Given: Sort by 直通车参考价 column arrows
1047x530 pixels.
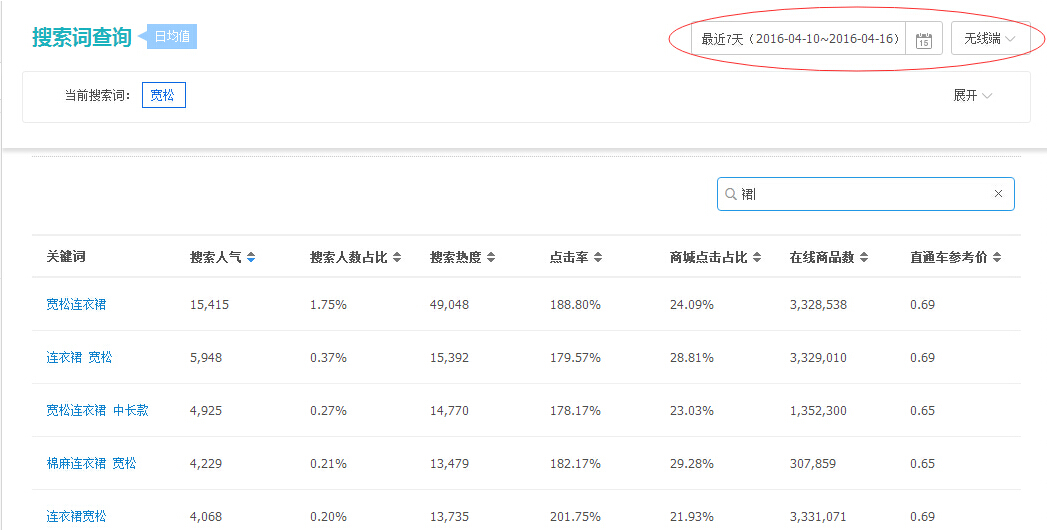Looking at the screenshot, I should tap(997, 258).
